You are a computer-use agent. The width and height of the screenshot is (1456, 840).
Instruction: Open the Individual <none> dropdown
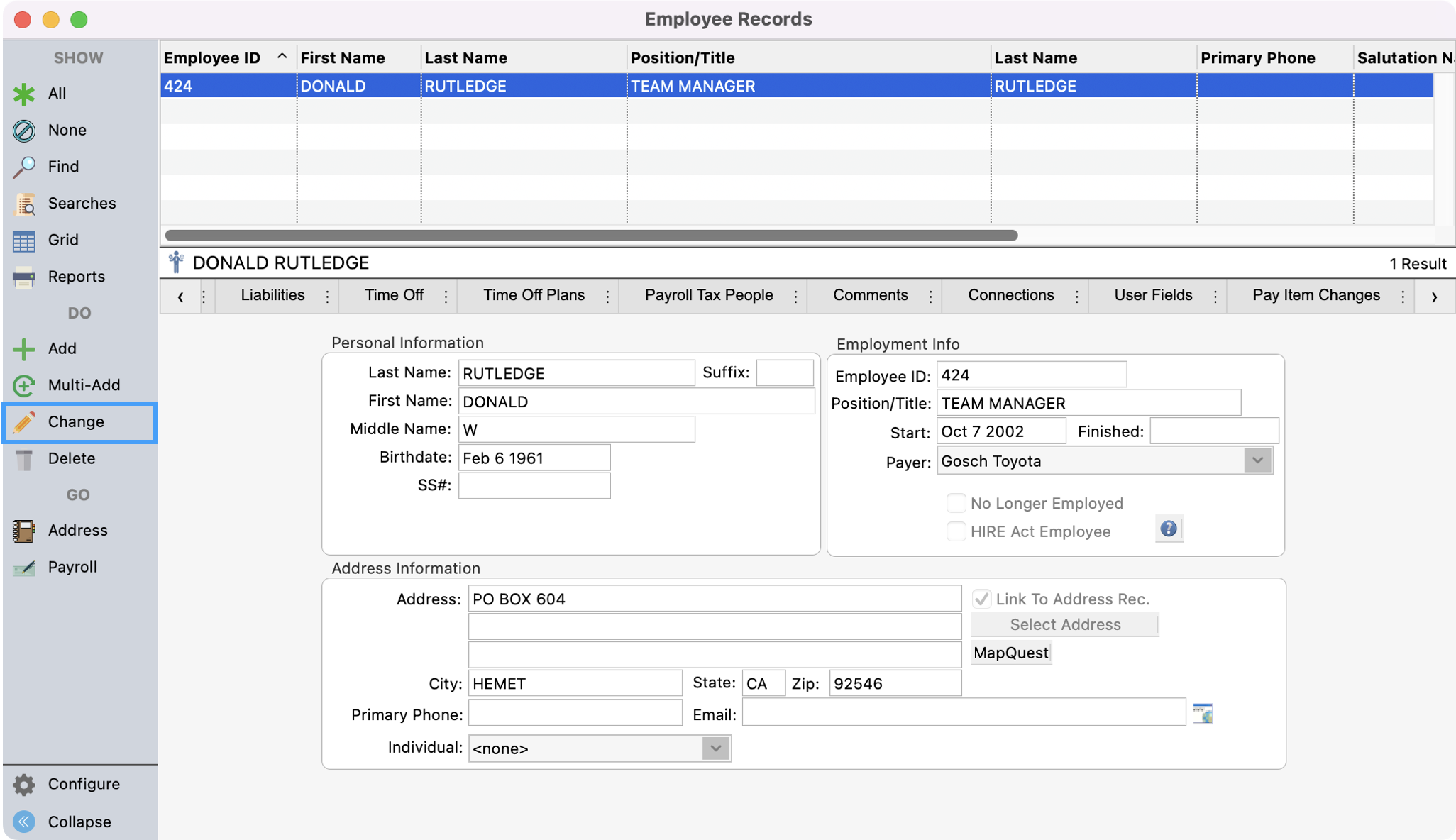[x=715, y=748]
